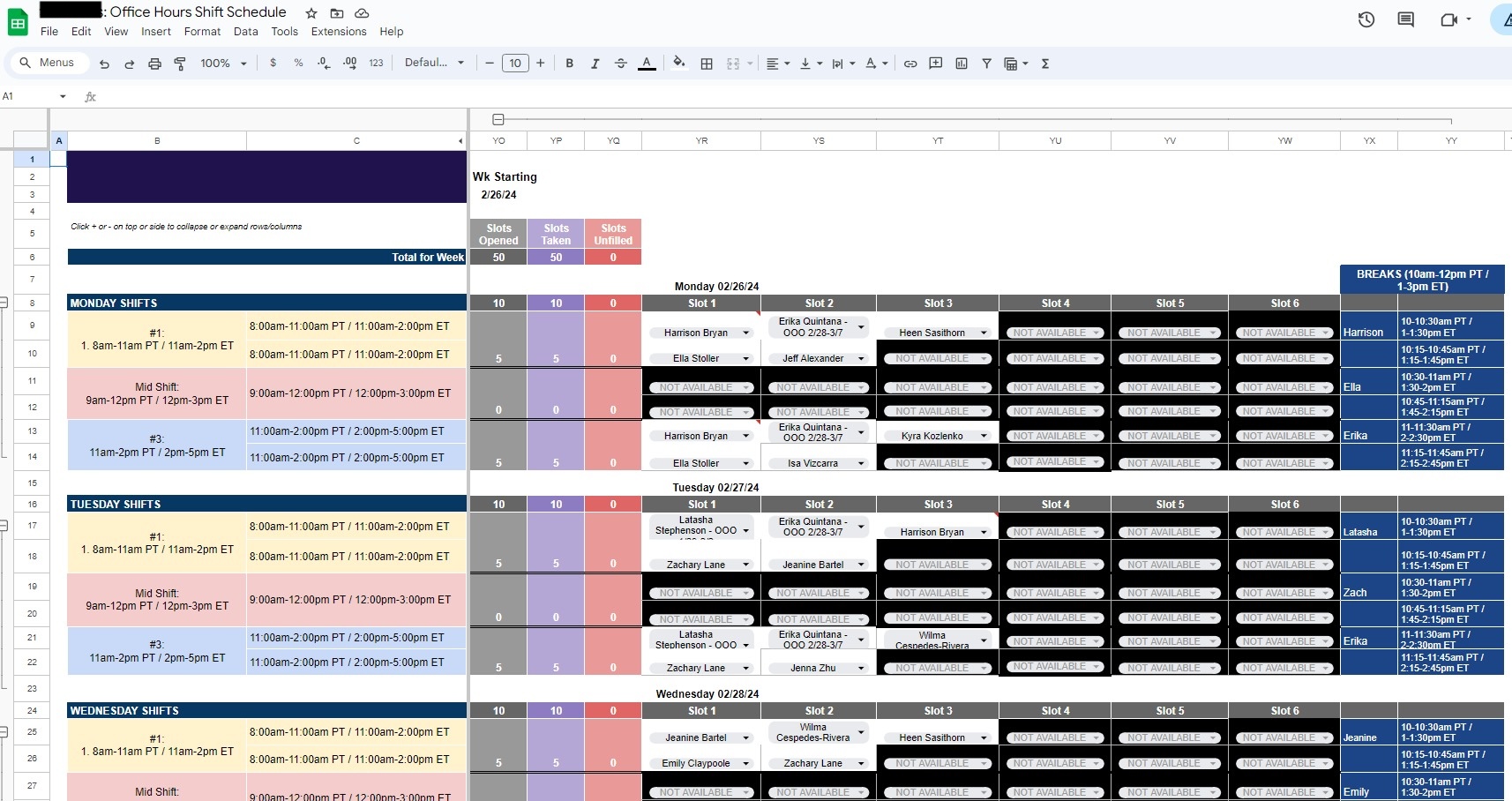Viewport: 1512px width, 801px height.
Task: Redo the last undone action
Action: pos(130,64)
